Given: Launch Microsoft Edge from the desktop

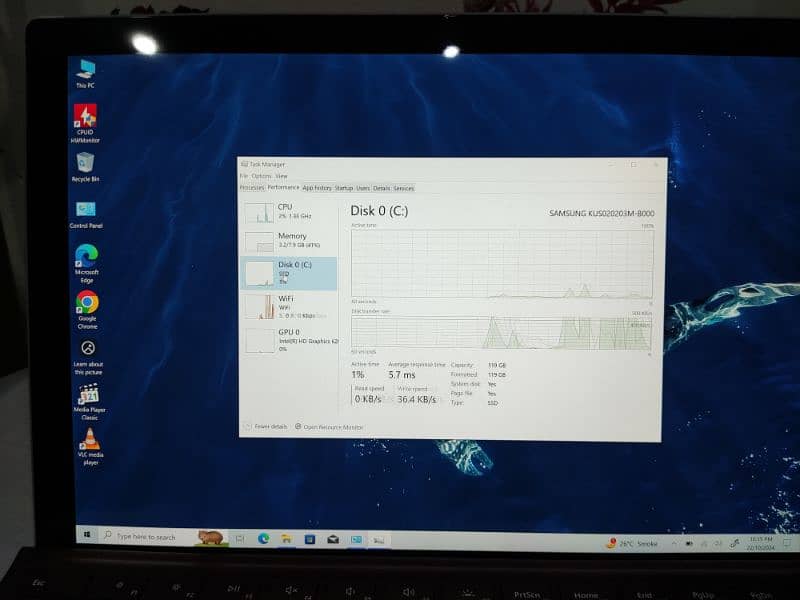Looking at the screenshot, I should (x=87, y=264).
